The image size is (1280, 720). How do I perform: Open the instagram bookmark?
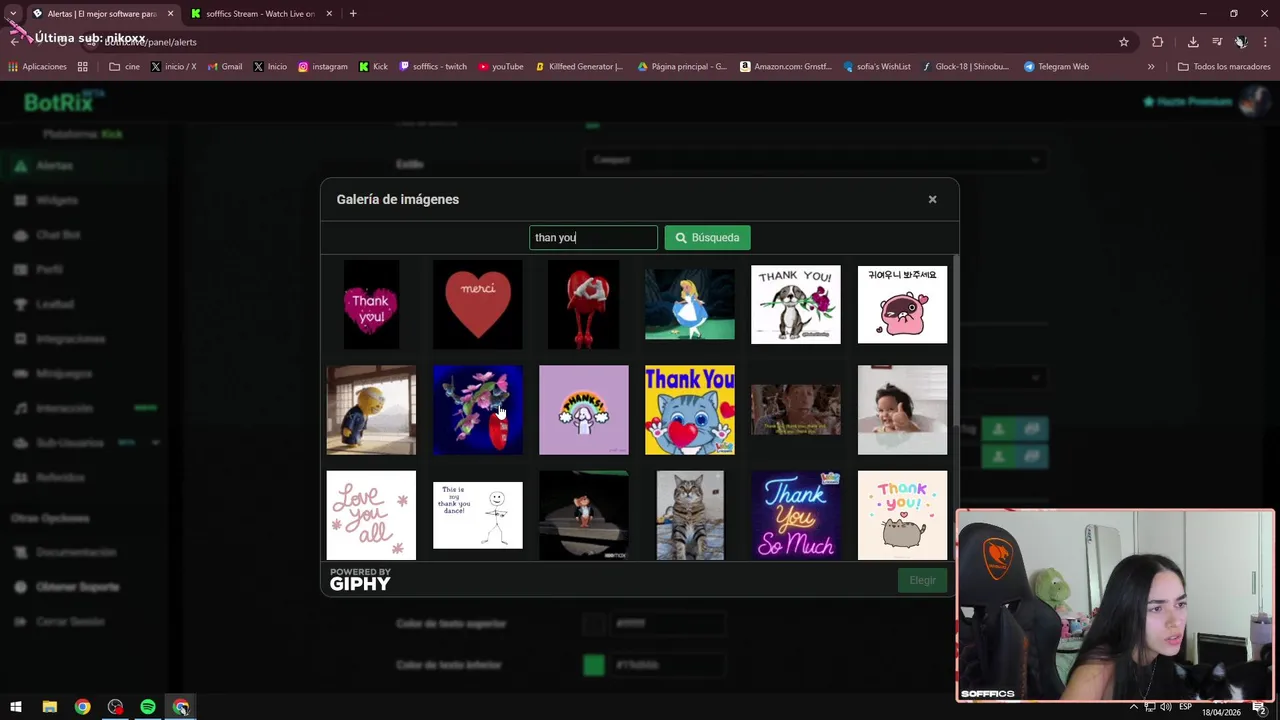(323, 67)
